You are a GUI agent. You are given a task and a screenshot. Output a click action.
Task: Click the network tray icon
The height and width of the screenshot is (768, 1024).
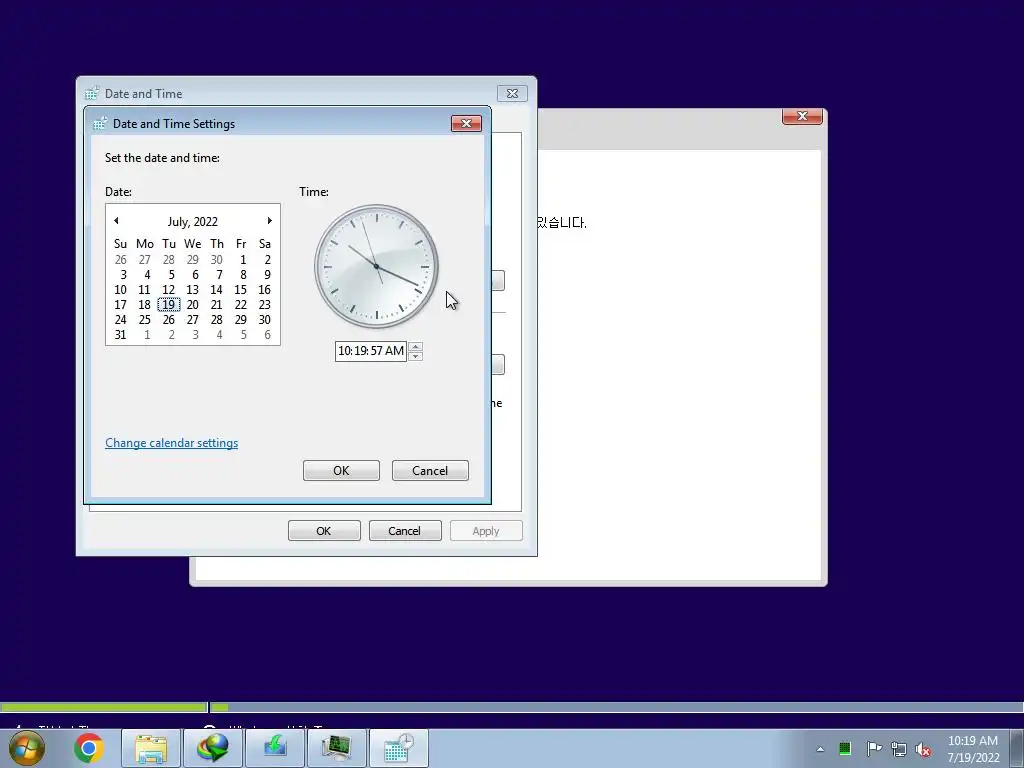click(899, 749)
